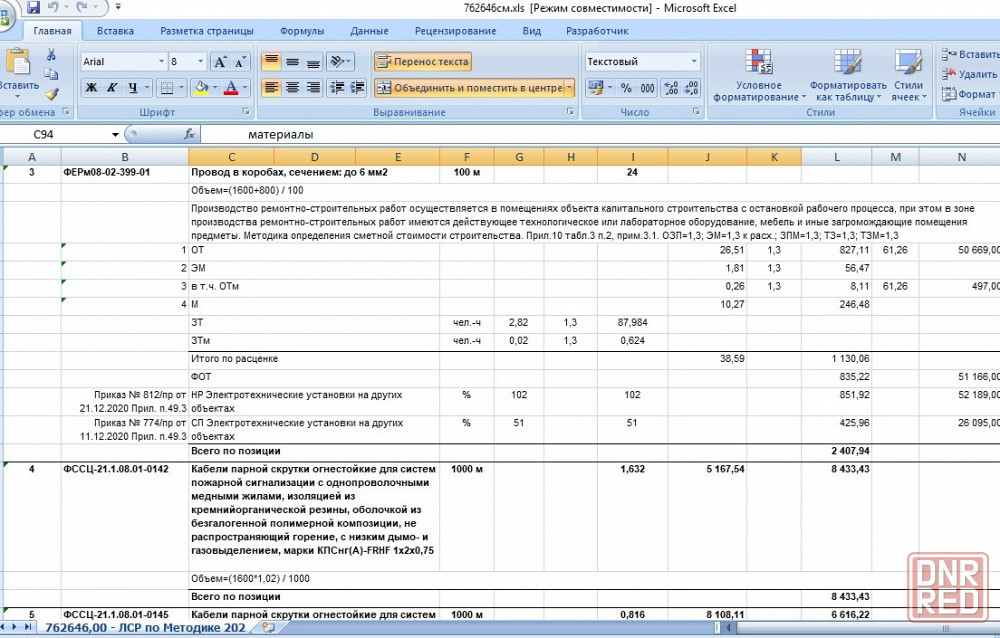The width and height of the screenshot is (1000, 638).
Task: Switch to the Формулы ribbon tab
Action: (301, 31)
